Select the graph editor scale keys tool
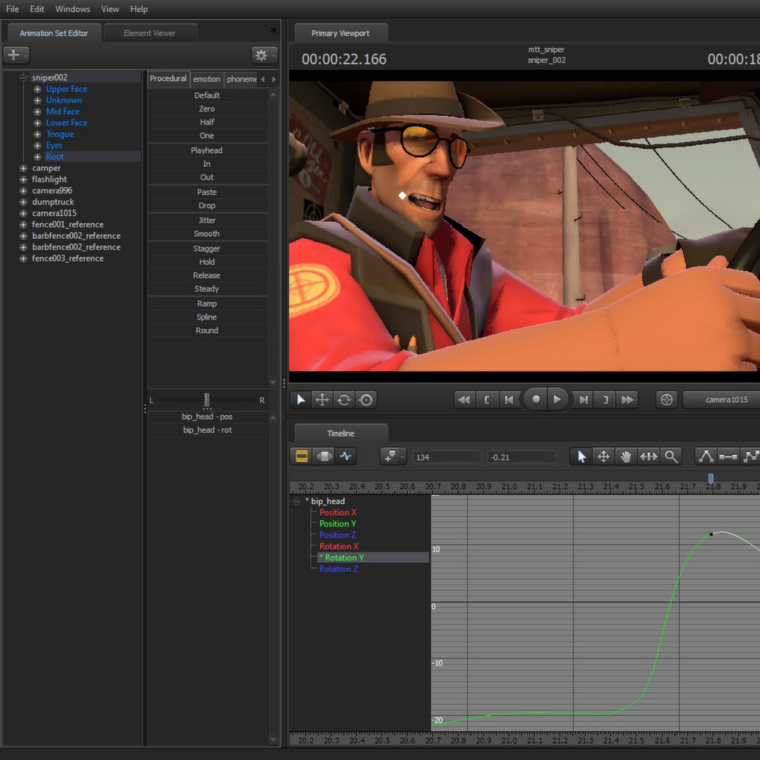Image resolution: width=760 pixels, height=760 pixels. (649, 456)
